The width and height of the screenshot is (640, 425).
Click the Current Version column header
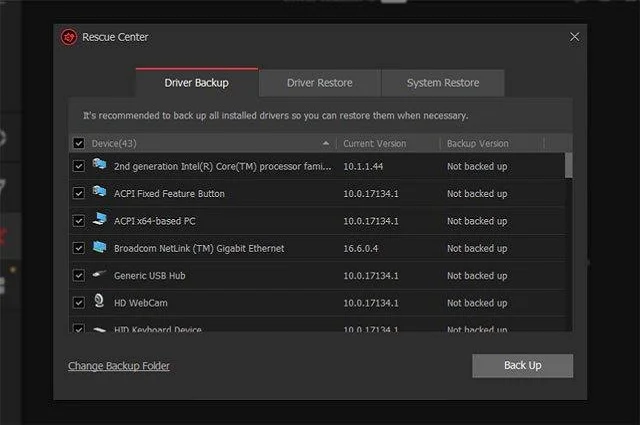375,143
